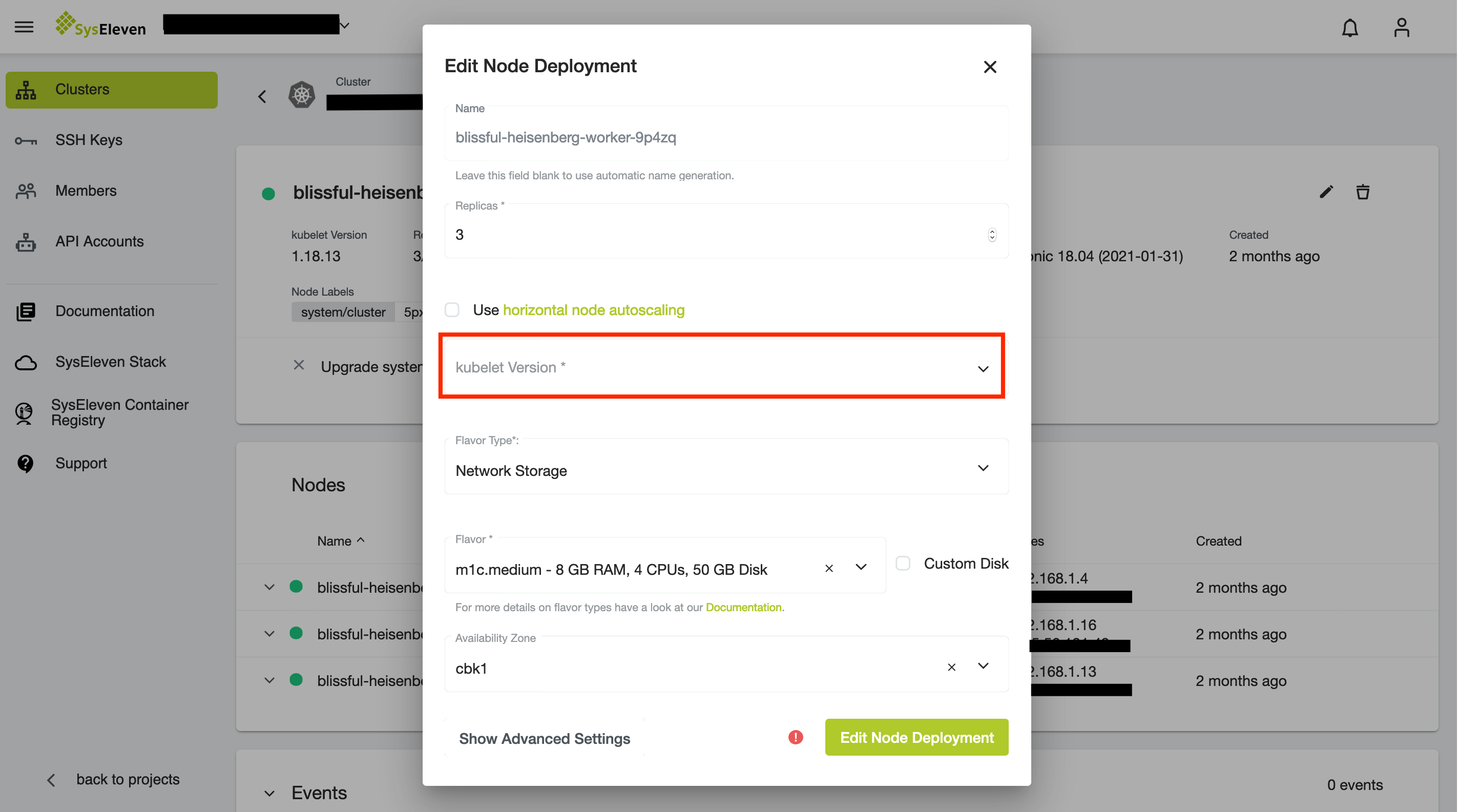Click the SysEleven logo

coord(100,26)
